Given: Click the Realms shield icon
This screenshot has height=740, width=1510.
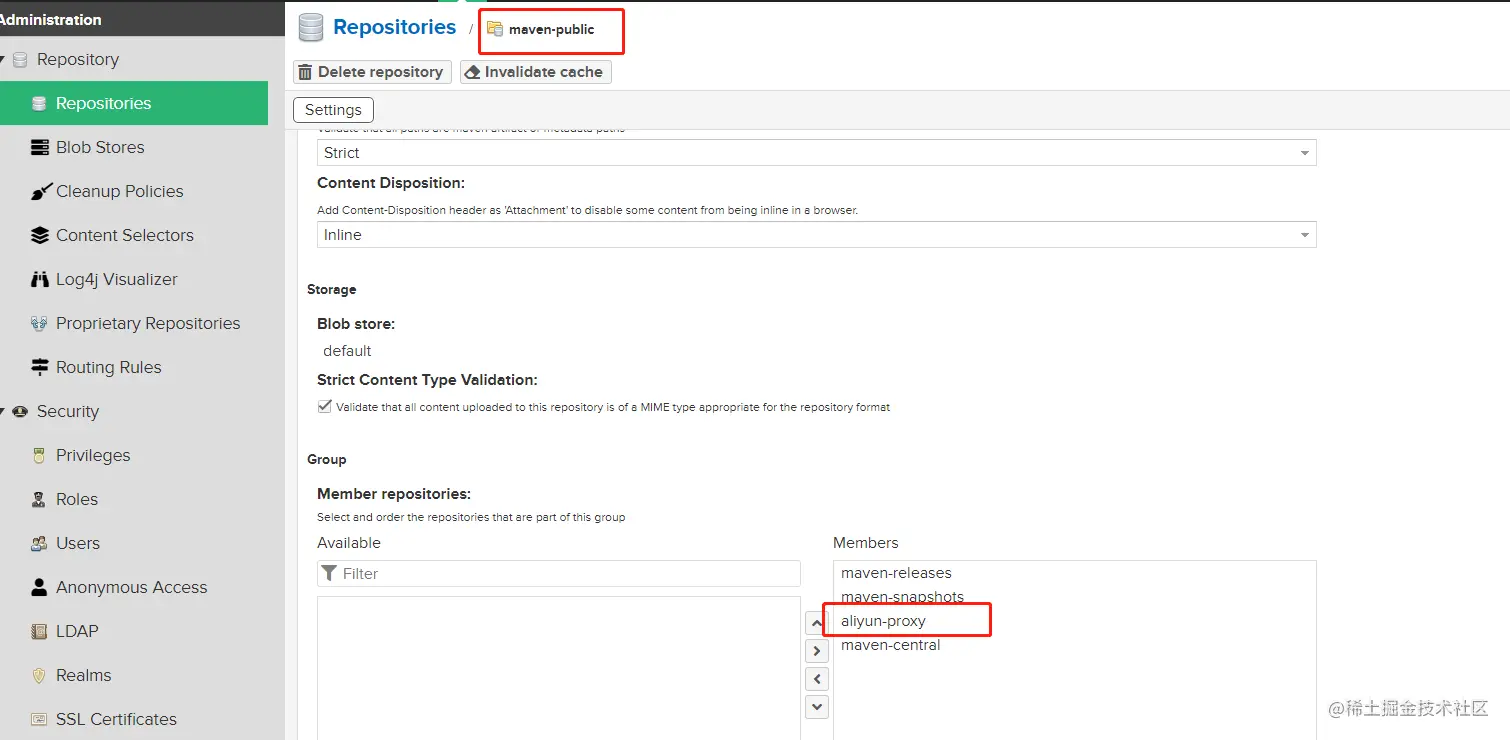Looking at the screenshot, I should tap(39, 676).
